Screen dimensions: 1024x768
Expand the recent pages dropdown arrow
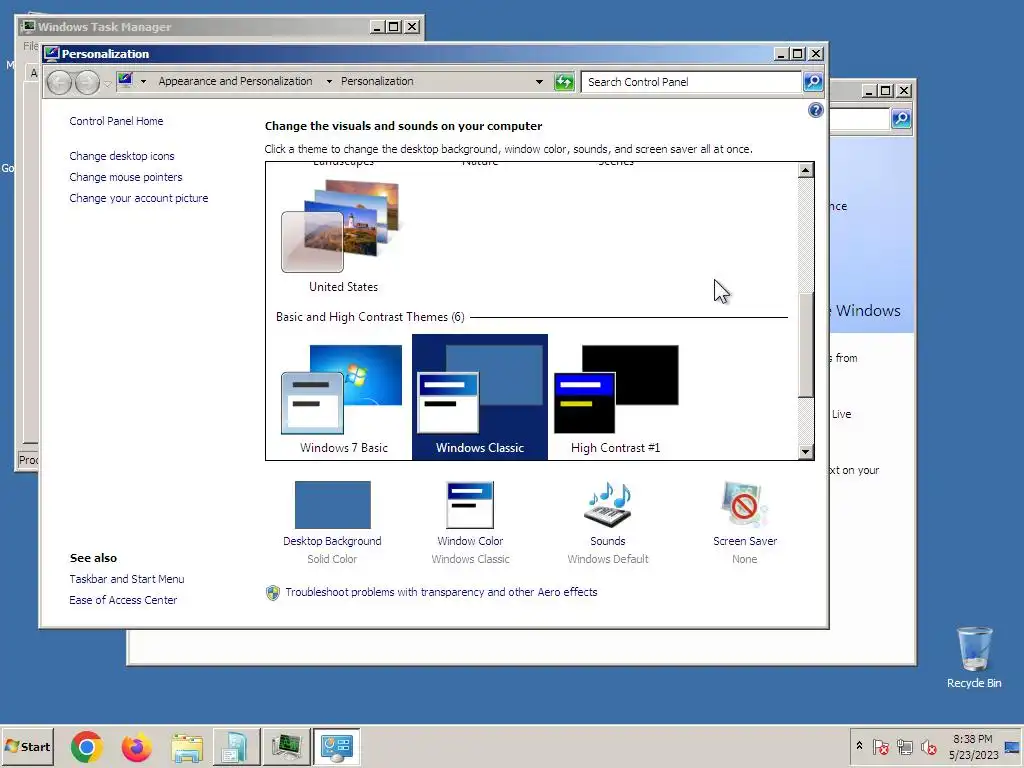coord(107,83)
